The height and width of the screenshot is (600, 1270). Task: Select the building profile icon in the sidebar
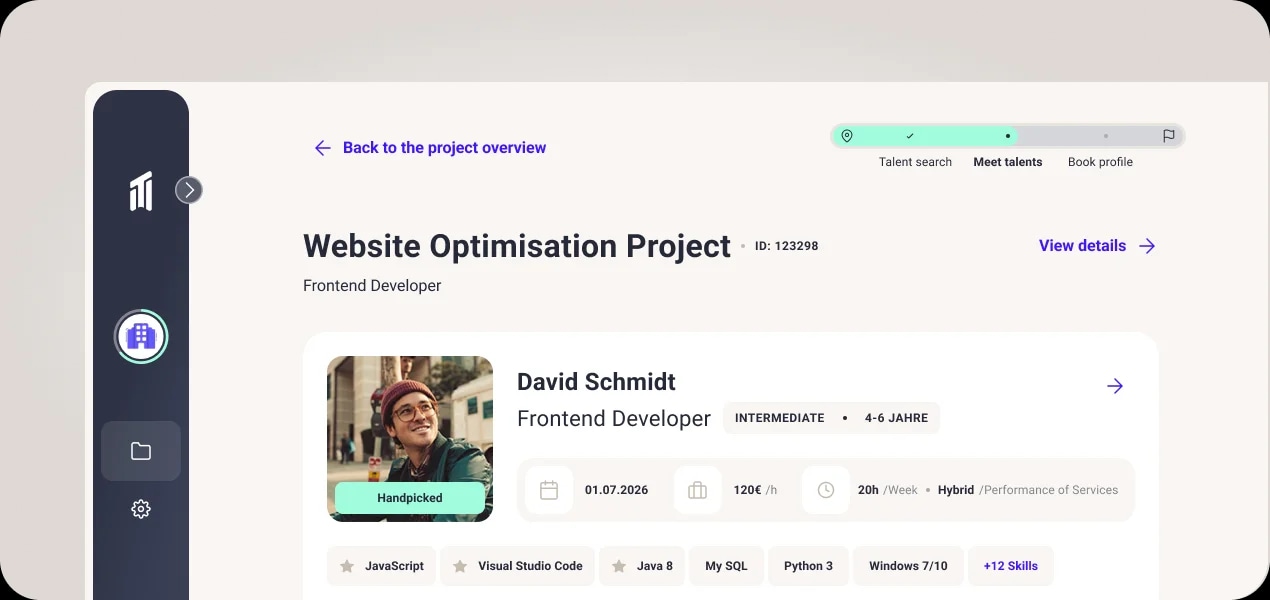[x=140, y=336]
